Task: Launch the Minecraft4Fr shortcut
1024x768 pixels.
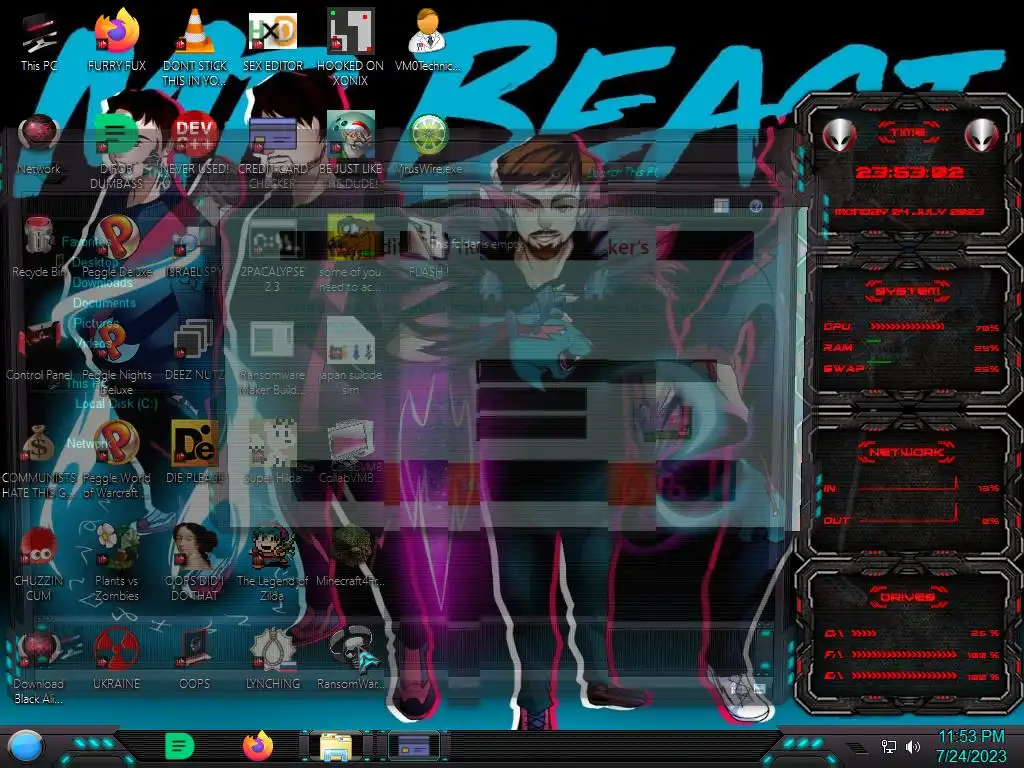Action: point(350,556)
